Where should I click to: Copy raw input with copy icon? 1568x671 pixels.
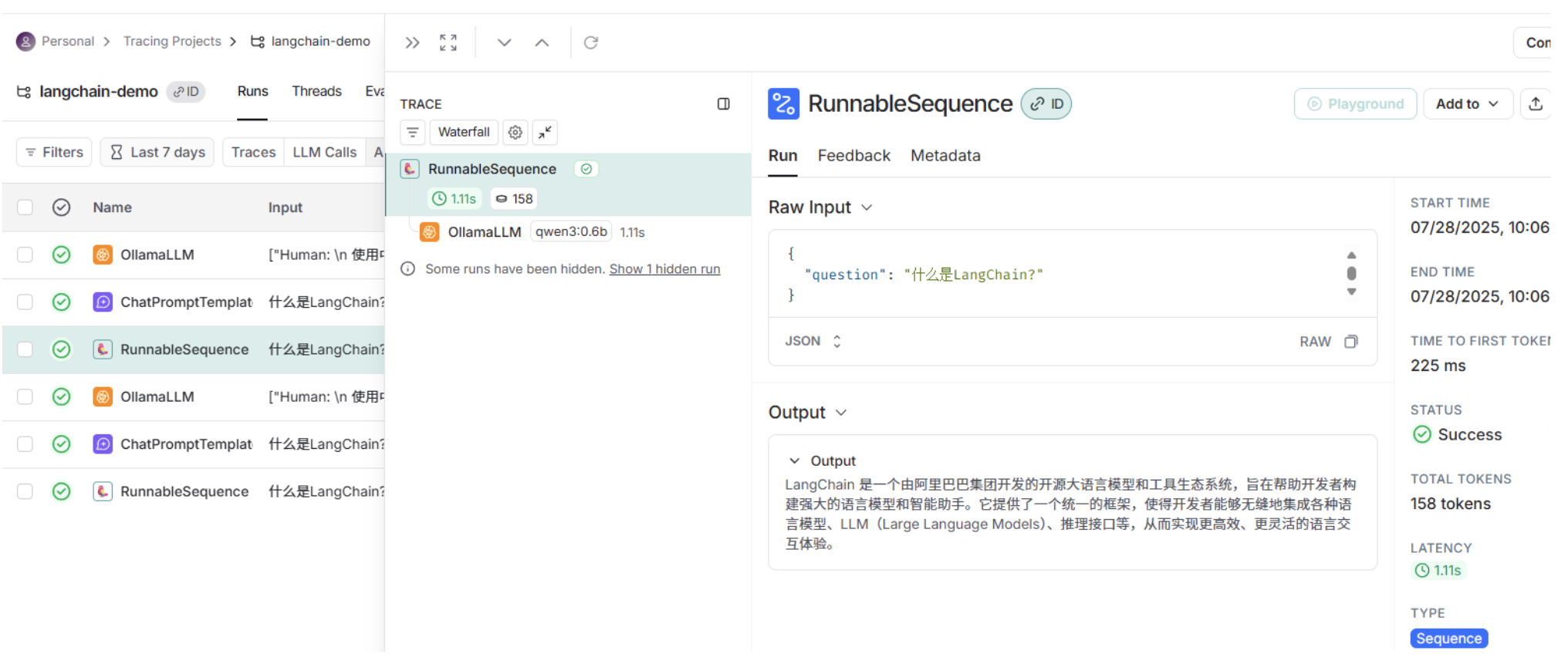1351,342
